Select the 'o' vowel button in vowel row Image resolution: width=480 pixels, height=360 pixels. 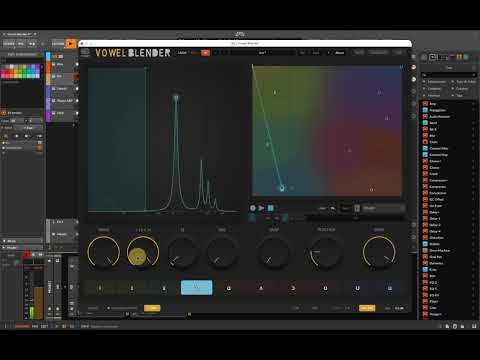325,288
